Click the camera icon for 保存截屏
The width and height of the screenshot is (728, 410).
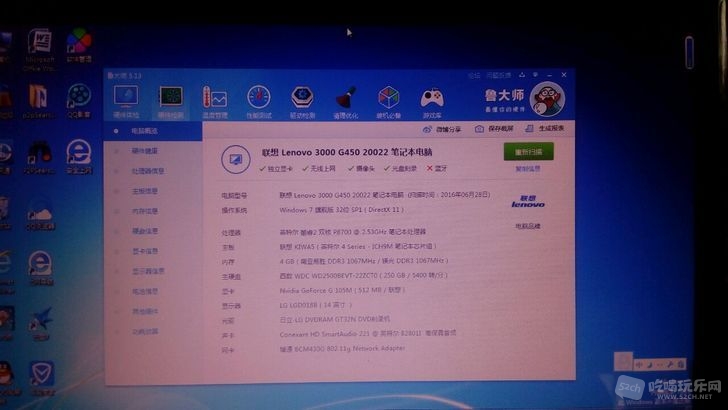(x=479, y=129)
